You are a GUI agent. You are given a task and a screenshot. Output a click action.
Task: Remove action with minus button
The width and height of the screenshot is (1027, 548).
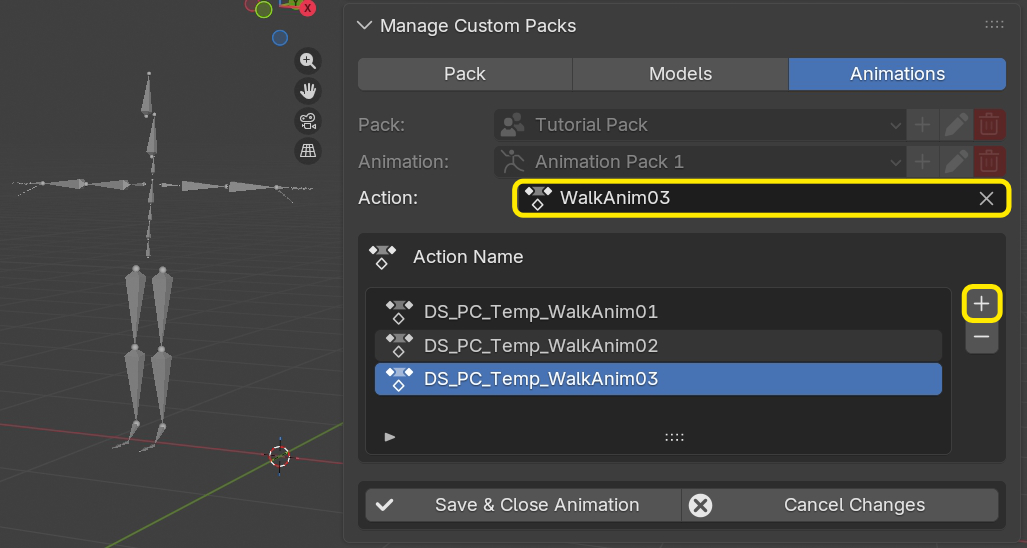[x=982, y=338]
